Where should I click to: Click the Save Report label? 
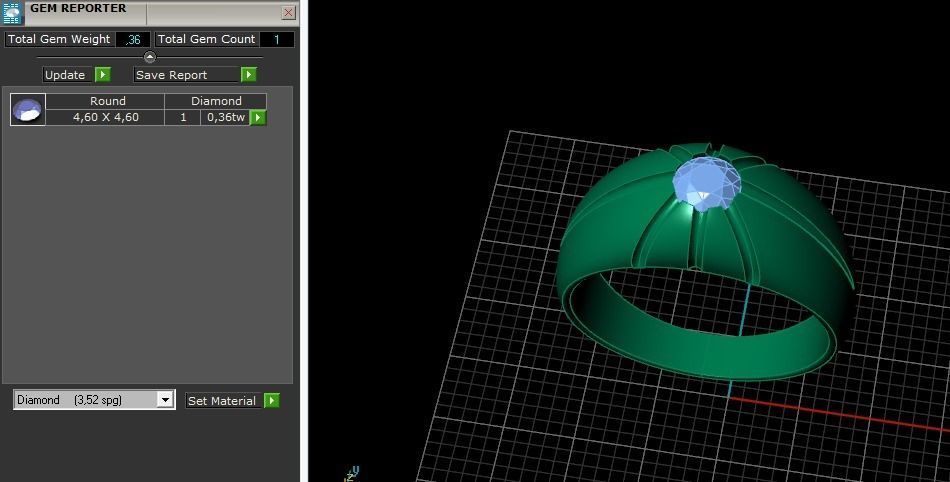coord(186,74)
